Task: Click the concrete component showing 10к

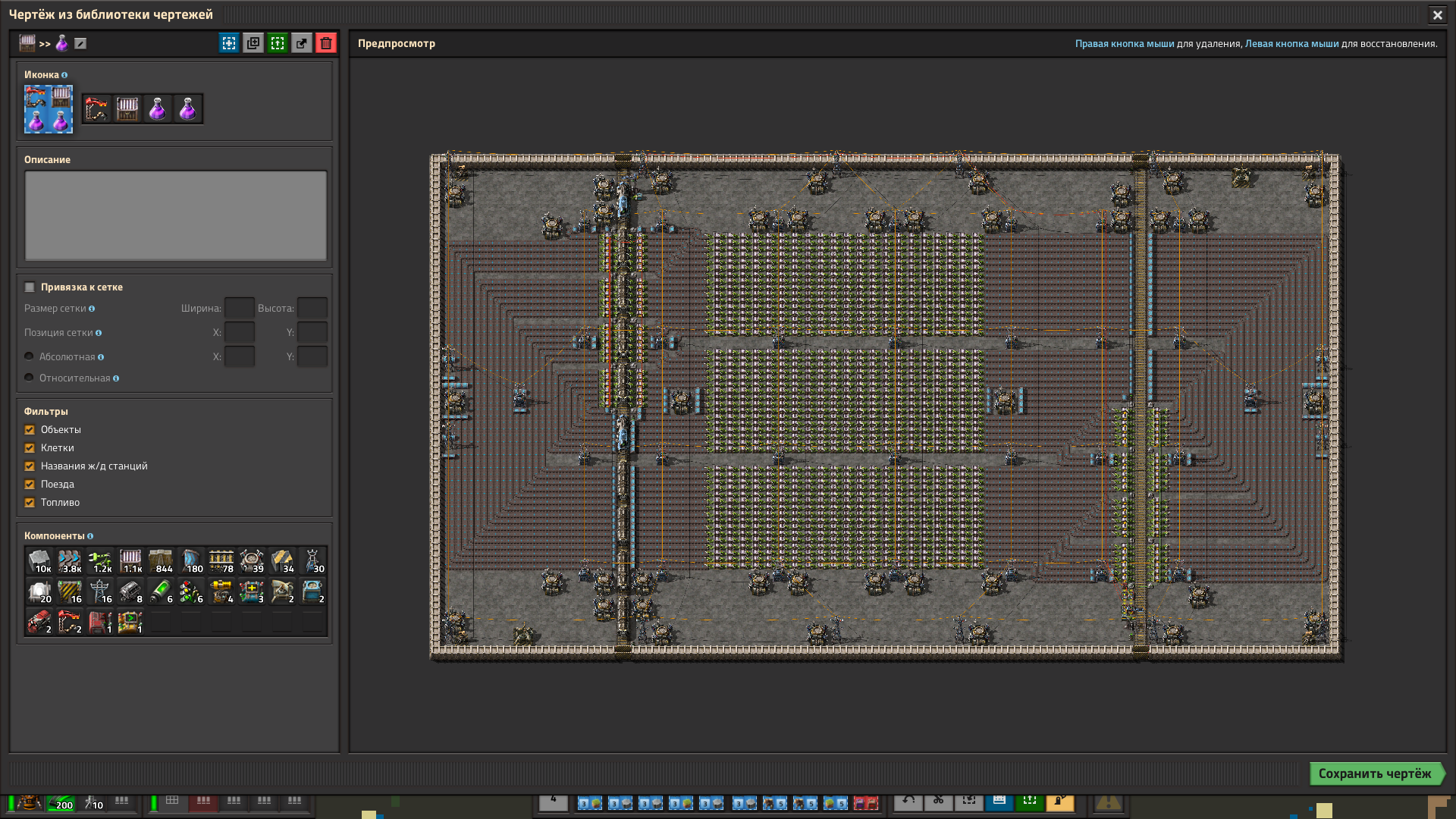Action: [39, 561]
